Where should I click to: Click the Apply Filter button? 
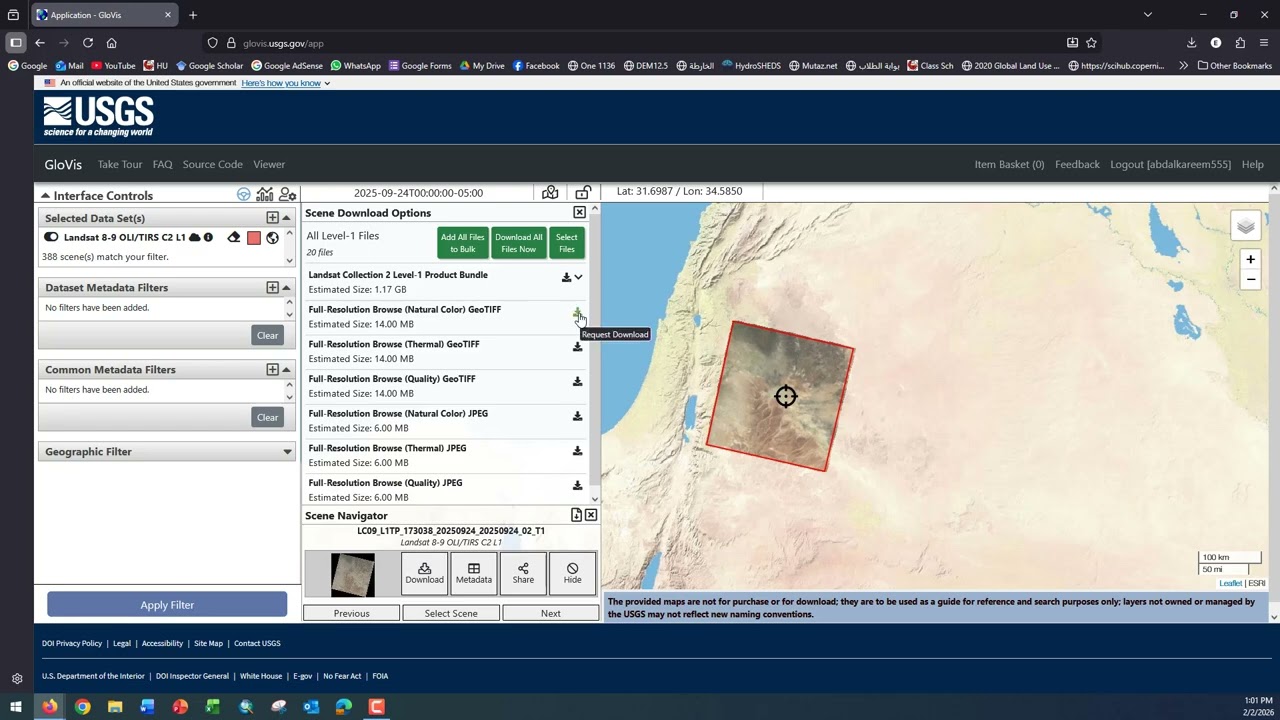[167, 604]
